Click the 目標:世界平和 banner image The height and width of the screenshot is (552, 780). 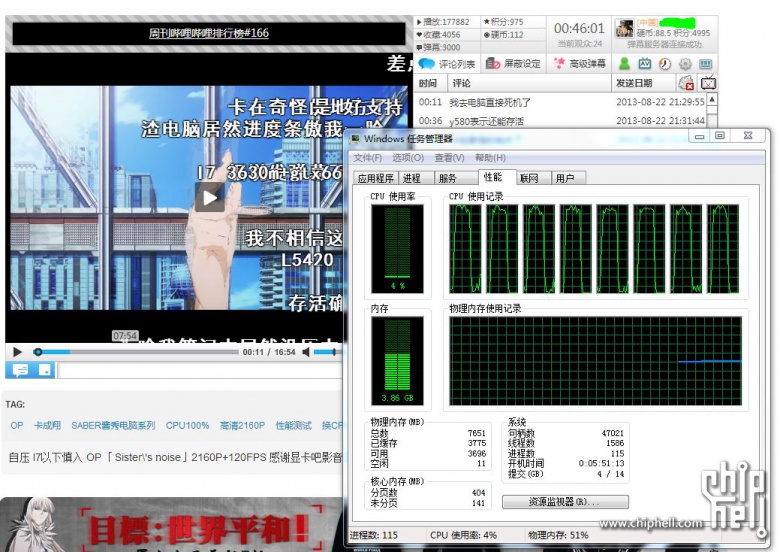[172, 525]
